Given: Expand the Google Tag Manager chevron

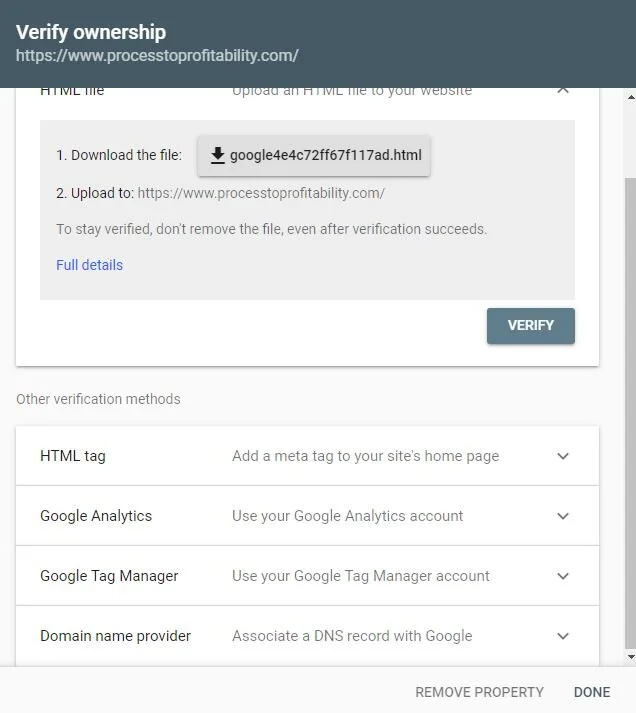Looking at the screenshot, I should coord(563,576).
